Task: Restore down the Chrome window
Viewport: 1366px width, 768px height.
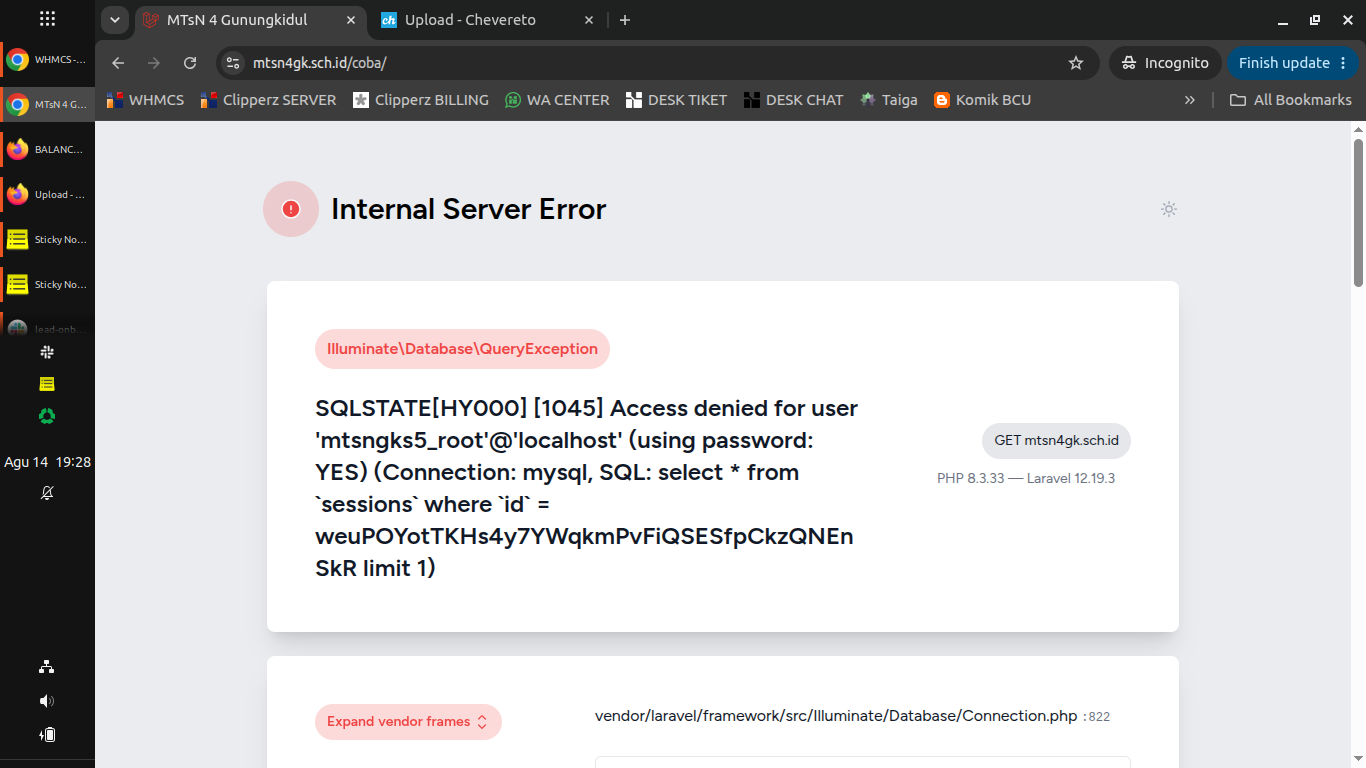Action: [x=1315, y=20]
